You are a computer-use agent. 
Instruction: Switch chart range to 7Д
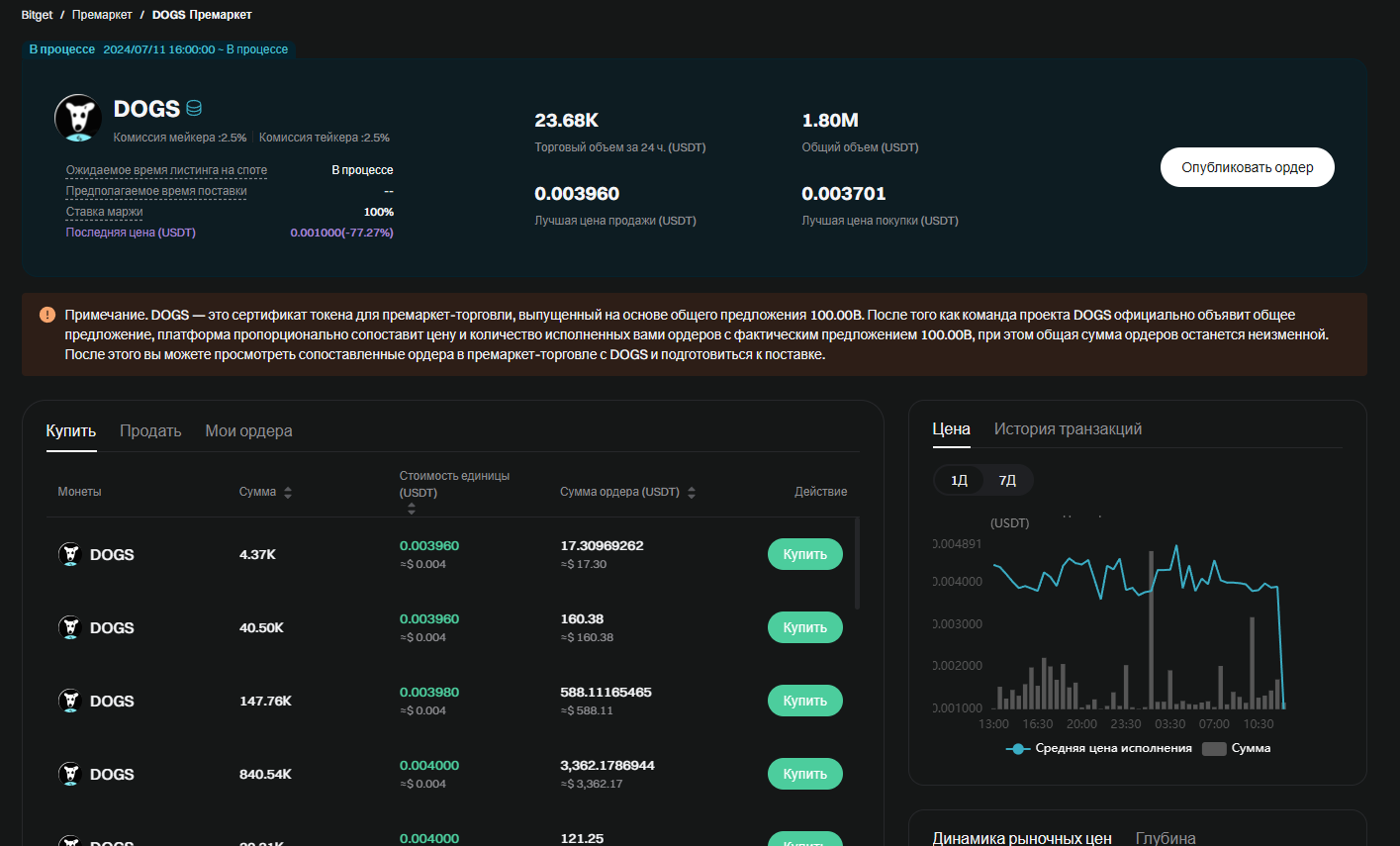tap(1007, 480)
